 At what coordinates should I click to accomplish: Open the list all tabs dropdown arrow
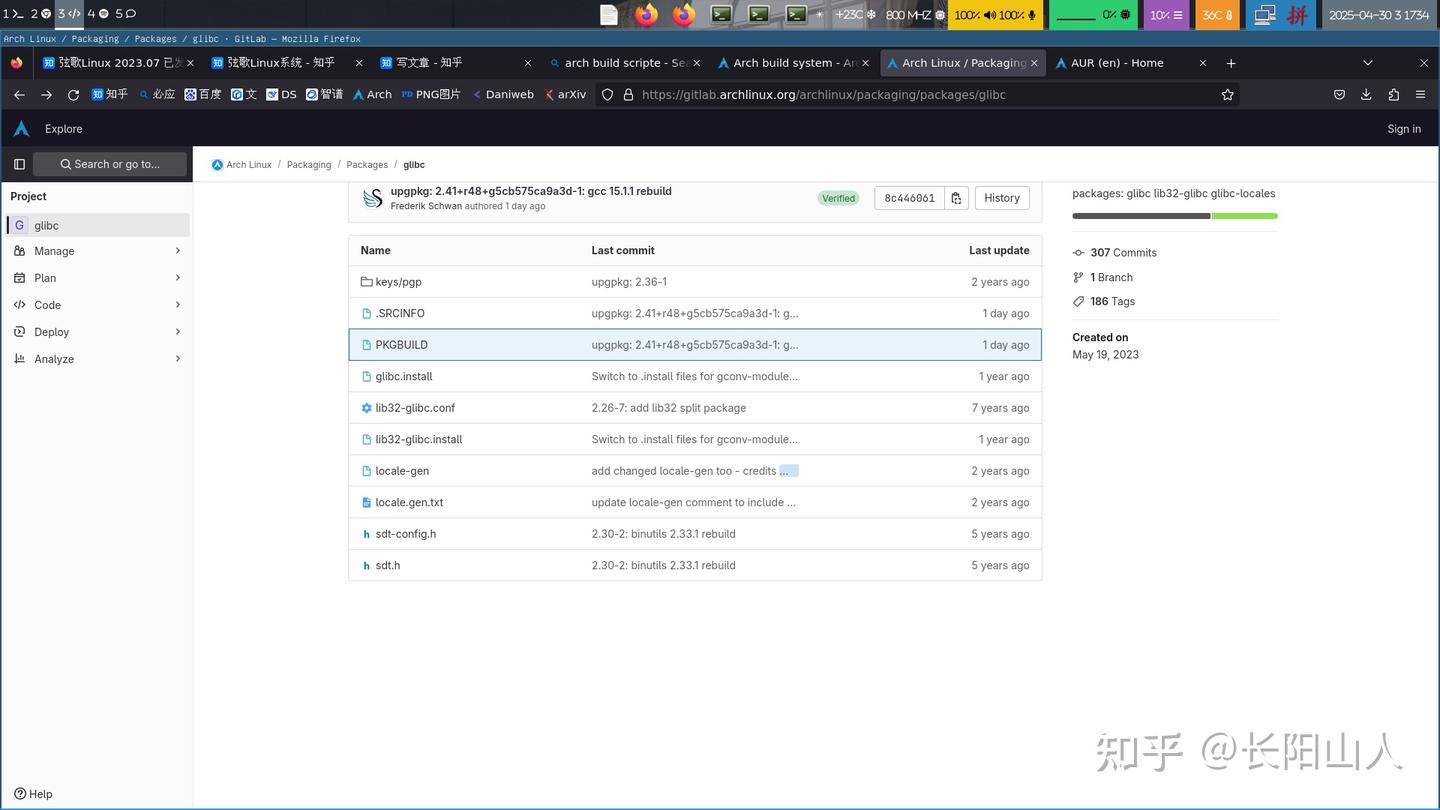click(1368, 63)
